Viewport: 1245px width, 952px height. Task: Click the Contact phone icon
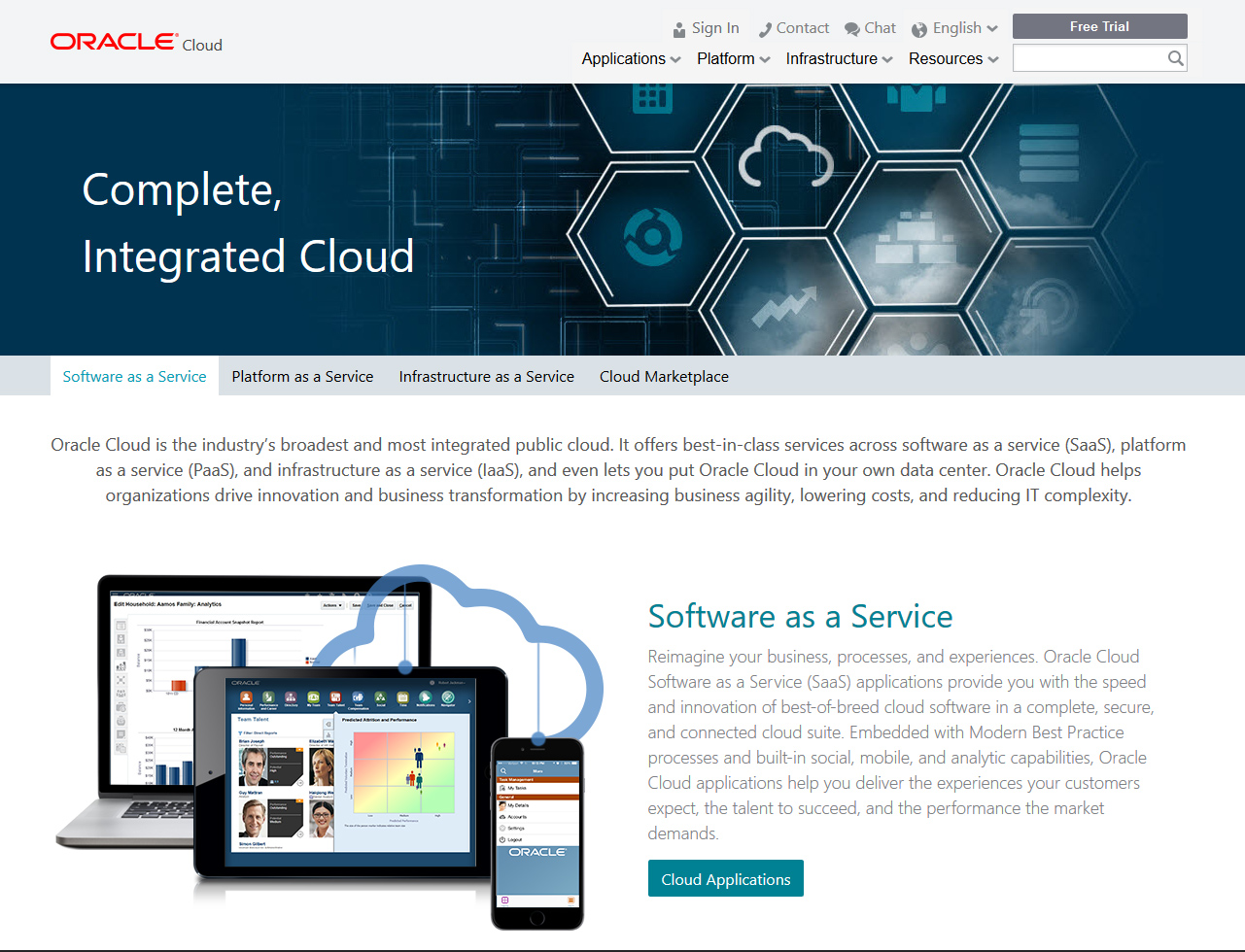tap(765, 29)
